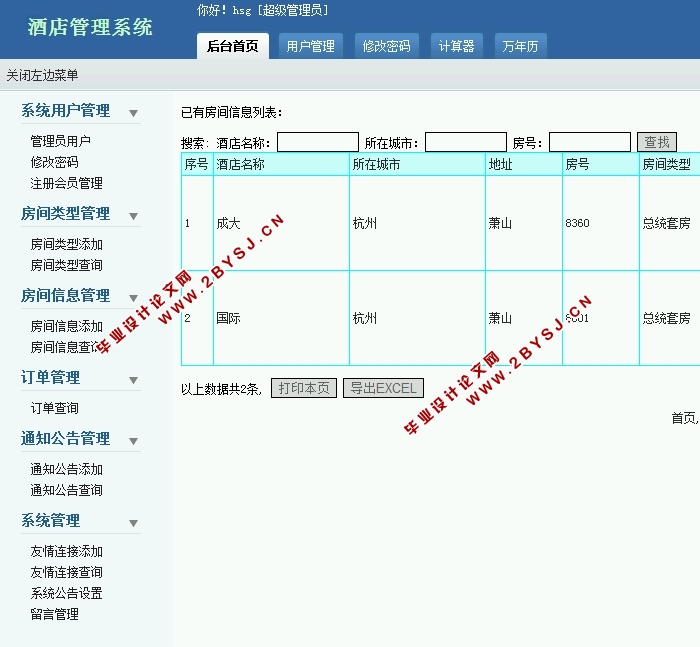Open 系统公告设置 page
700x647 pixels.
[67, 593]
